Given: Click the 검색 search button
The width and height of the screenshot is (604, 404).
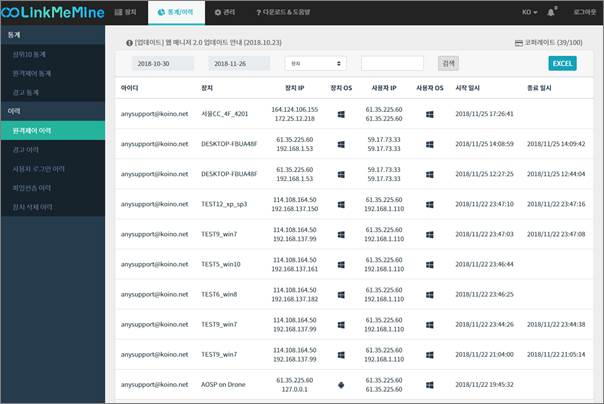Looking at the screenshot, I should pyautogui.click(x=448, y=63).
